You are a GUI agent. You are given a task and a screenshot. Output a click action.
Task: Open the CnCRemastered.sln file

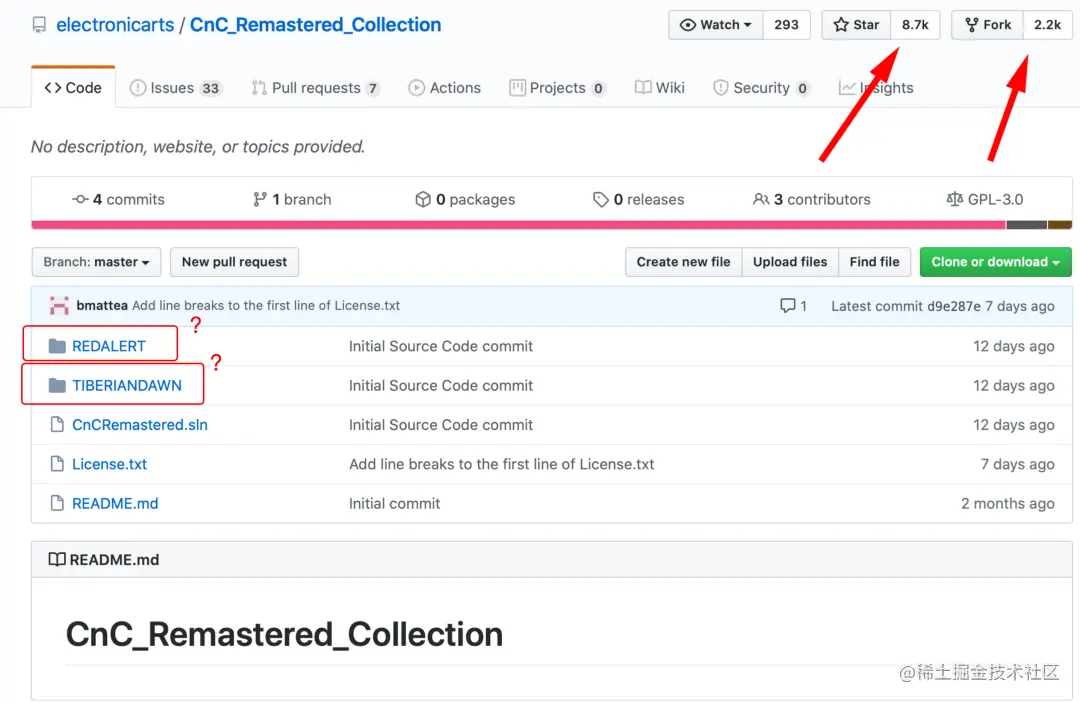[x=140, y=425]
